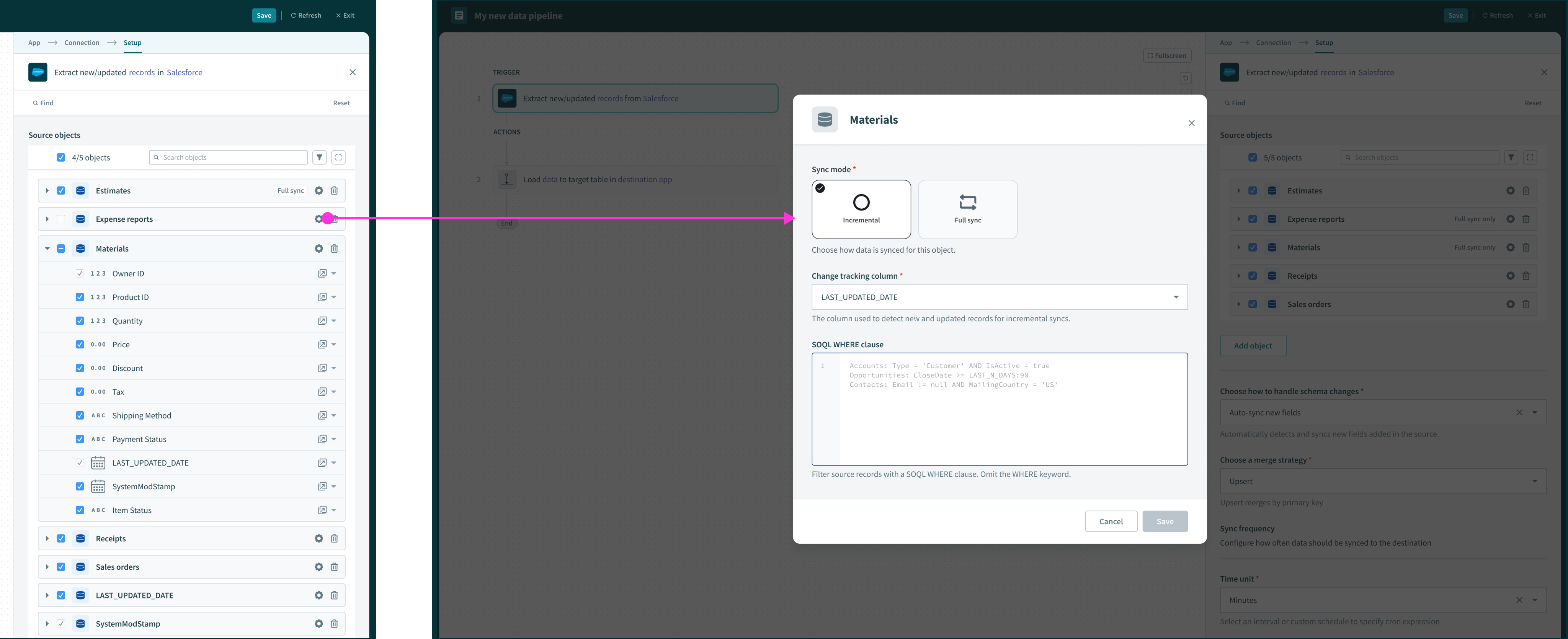
Task: Click Cancel in the Materials dialog
Action: point(1110,521)
